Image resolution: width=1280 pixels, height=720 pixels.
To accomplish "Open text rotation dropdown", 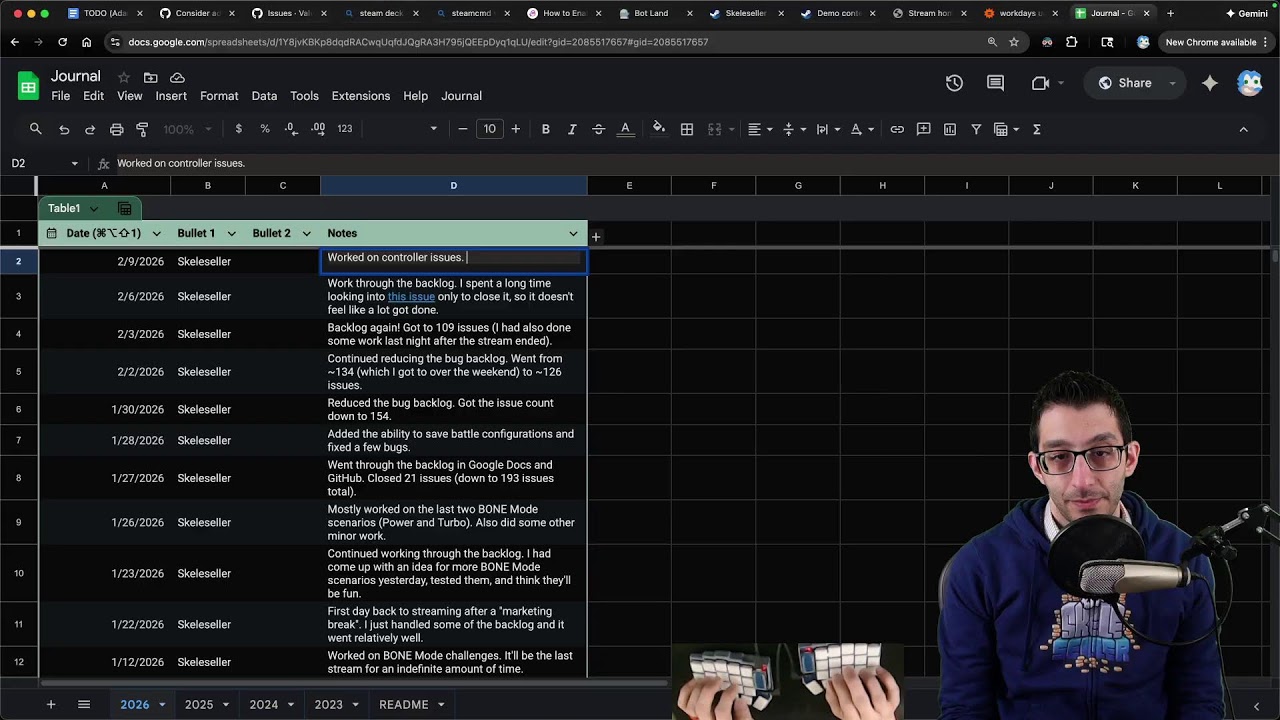I will click(x=862, y=129).
